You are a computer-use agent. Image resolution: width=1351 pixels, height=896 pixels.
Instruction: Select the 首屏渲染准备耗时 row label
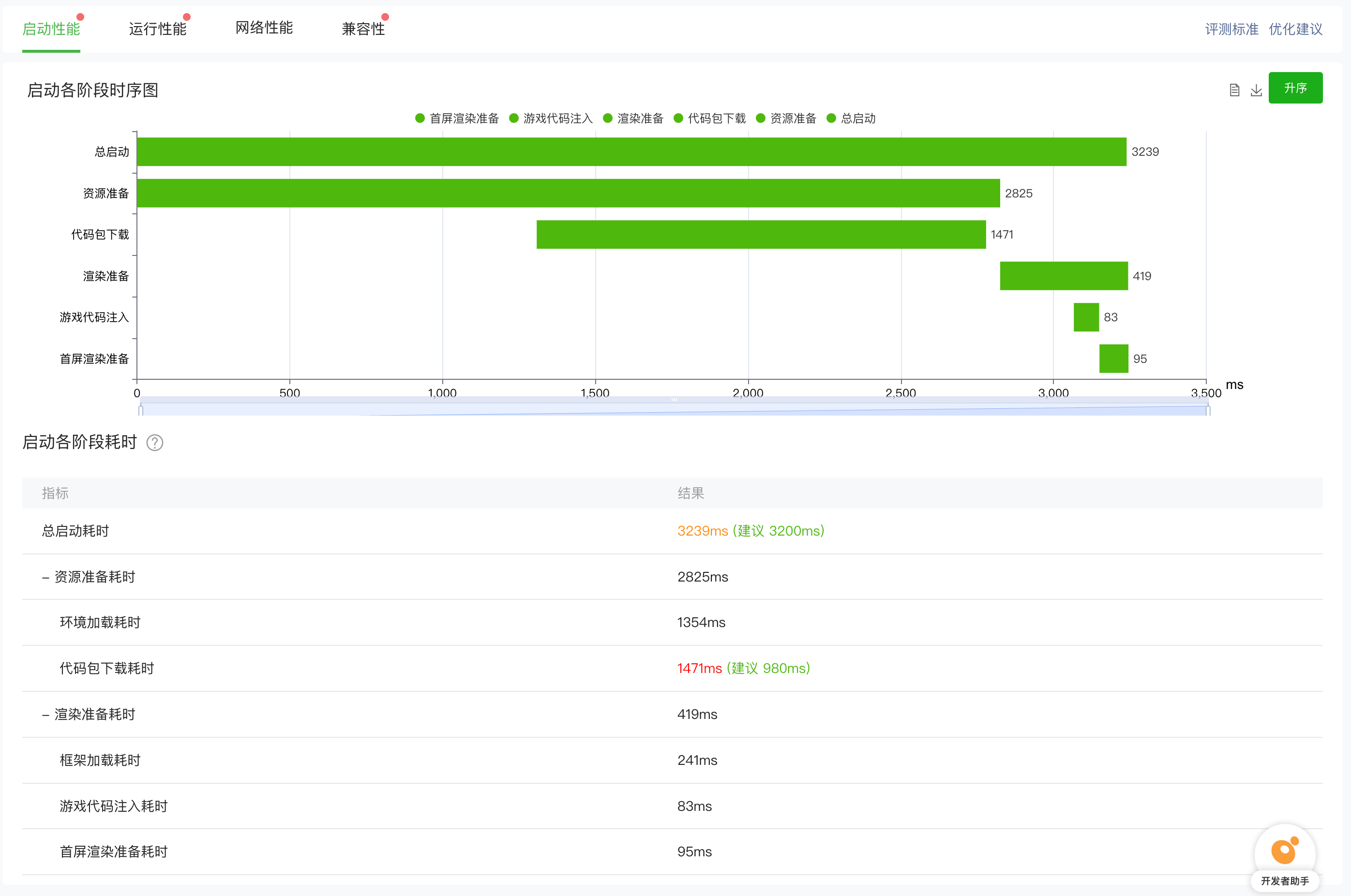[x=114, y=852]
